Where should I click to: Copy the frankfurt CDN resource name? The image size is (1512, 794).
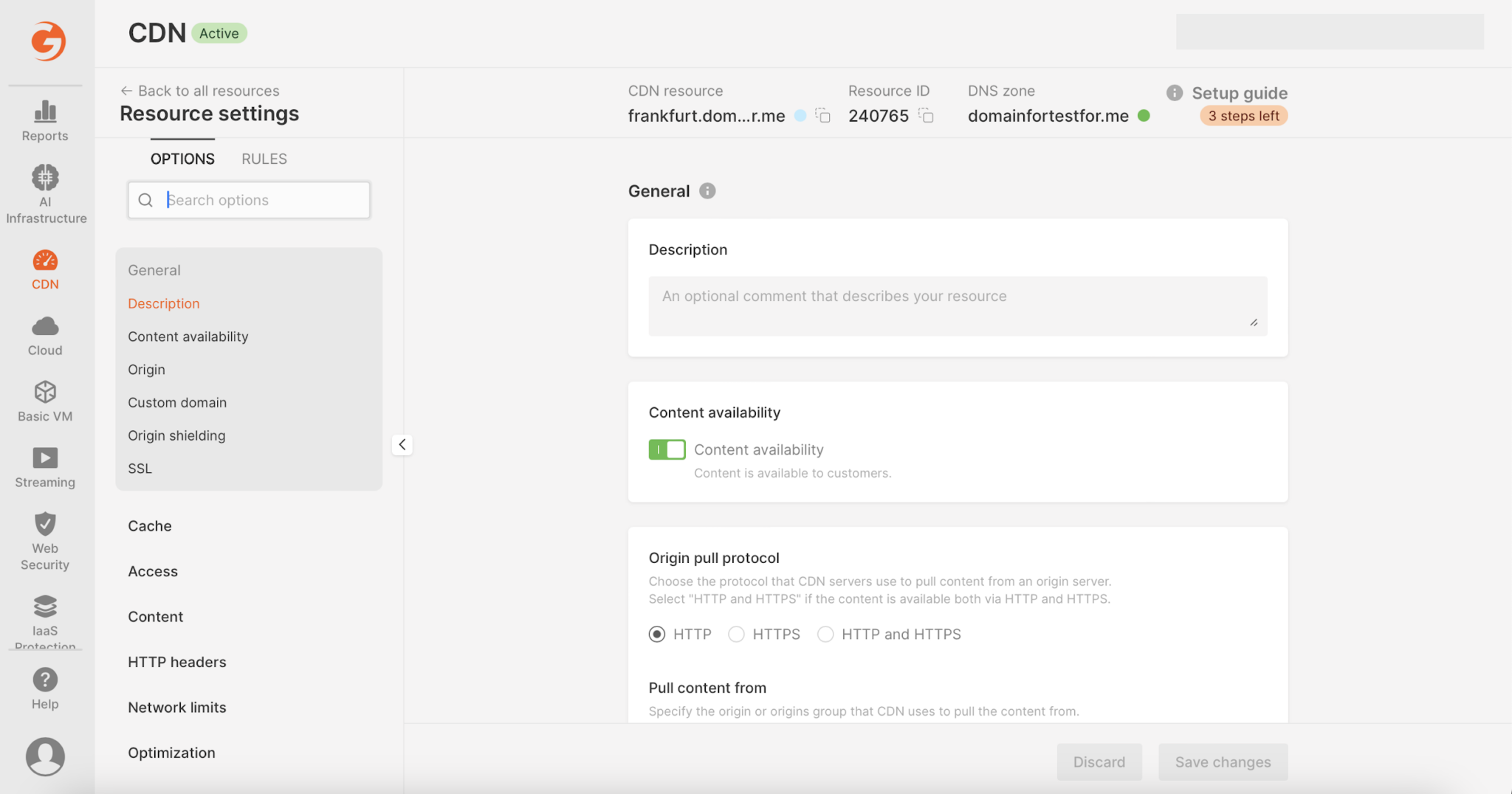click(x=822, y=116)
